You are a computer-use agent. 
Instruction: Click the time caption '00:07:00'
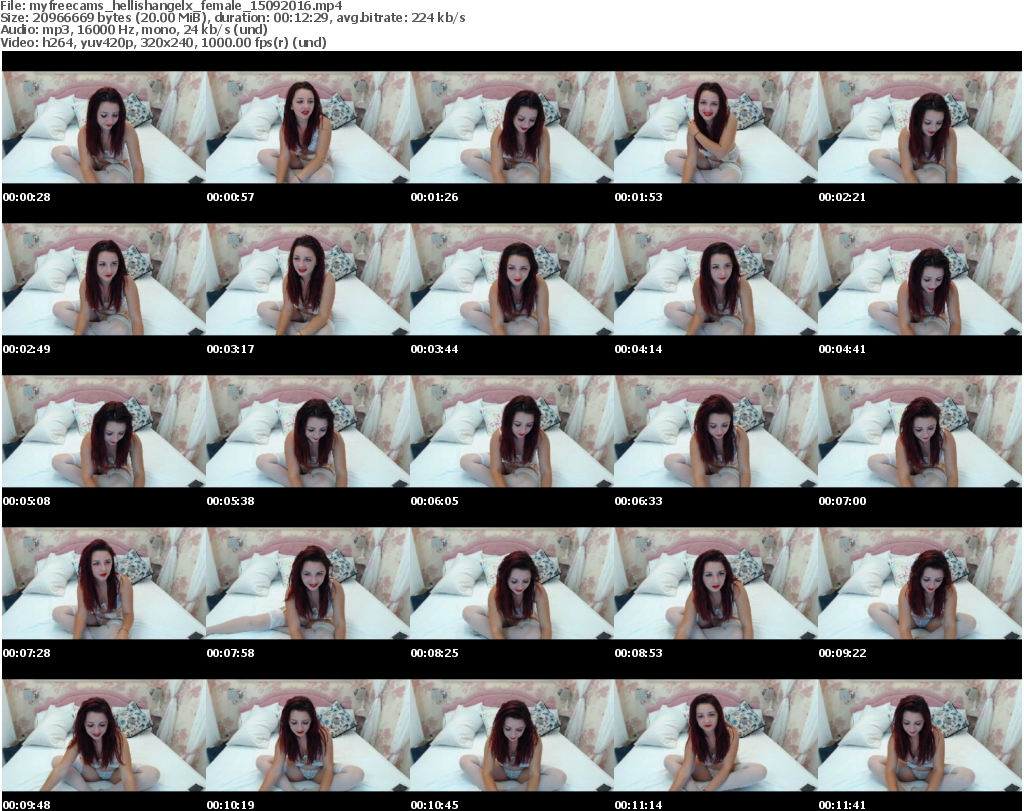842,501
